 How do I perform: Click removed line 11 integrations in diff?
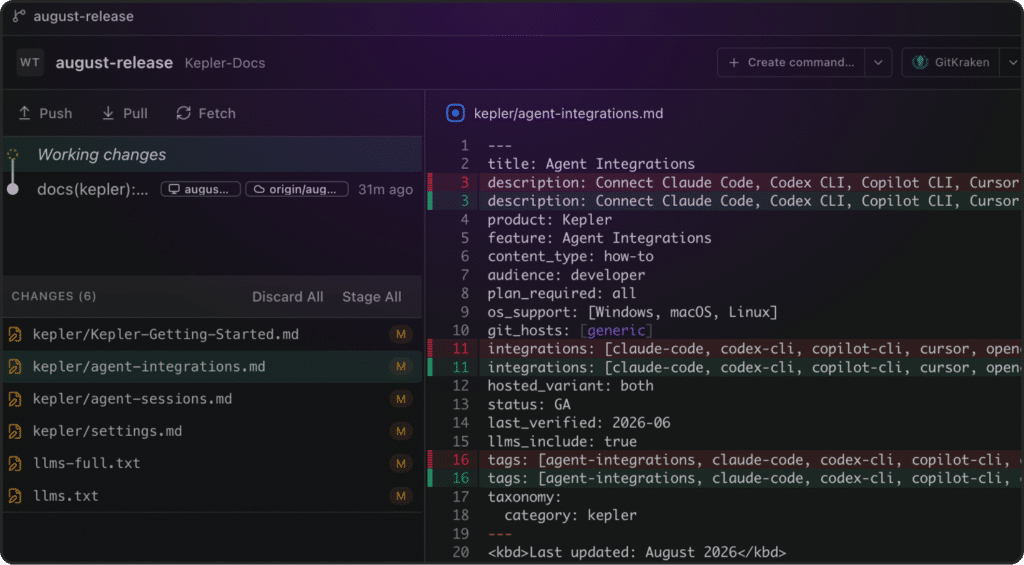[x=725, y=349]
